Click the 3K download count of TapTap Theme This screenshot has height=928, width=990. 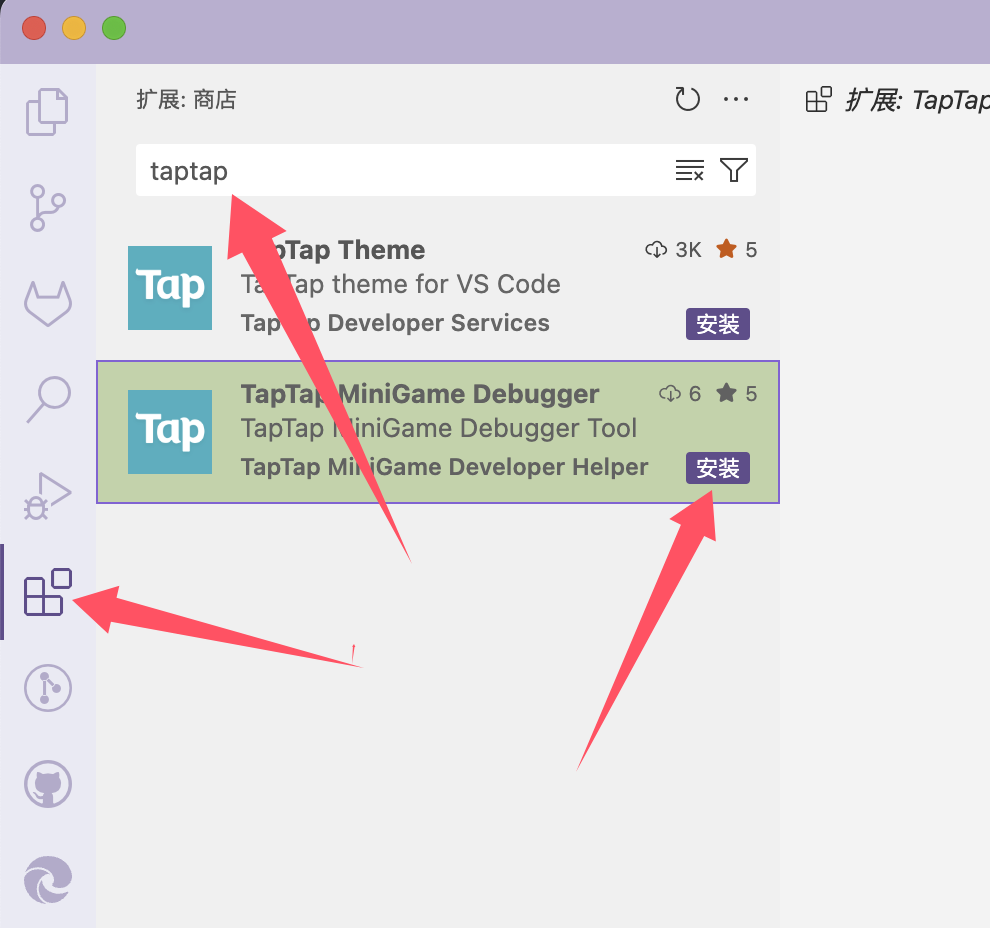click(673, 250)
